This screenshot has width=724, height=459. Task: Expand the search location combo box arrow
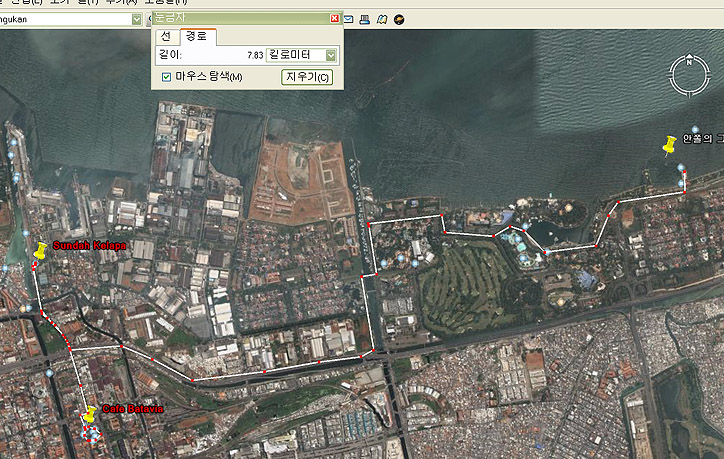[x=136, y=19]
